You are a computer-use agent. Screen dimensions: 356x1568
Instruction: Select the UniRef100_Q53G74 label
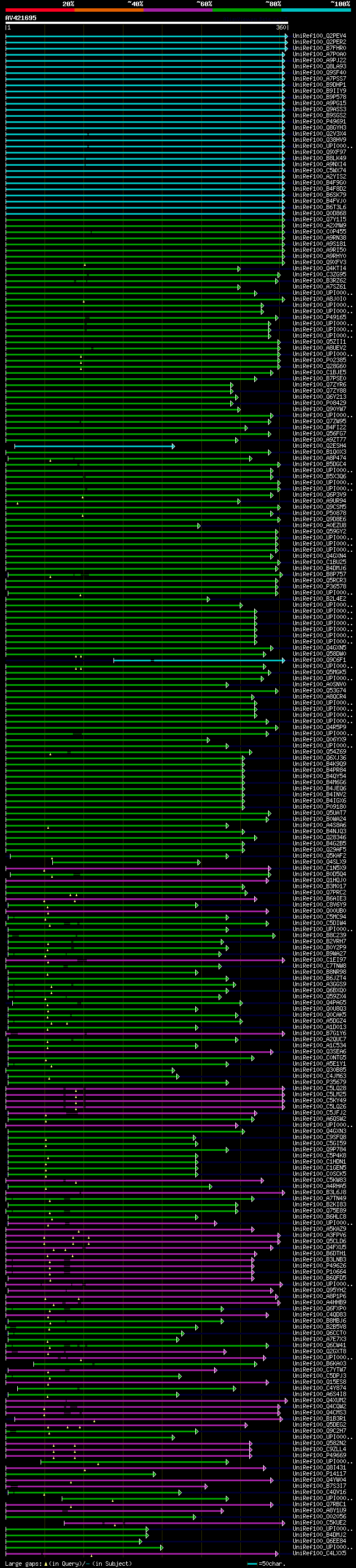point(319,691)
